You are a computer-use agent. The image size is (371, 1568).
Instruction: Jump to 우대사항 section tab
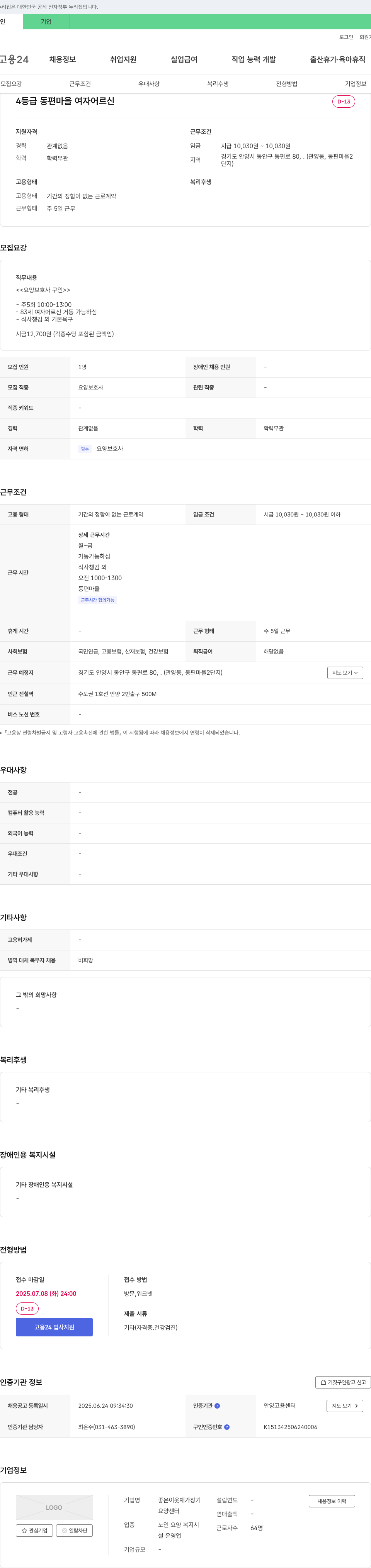pos(149,83)
